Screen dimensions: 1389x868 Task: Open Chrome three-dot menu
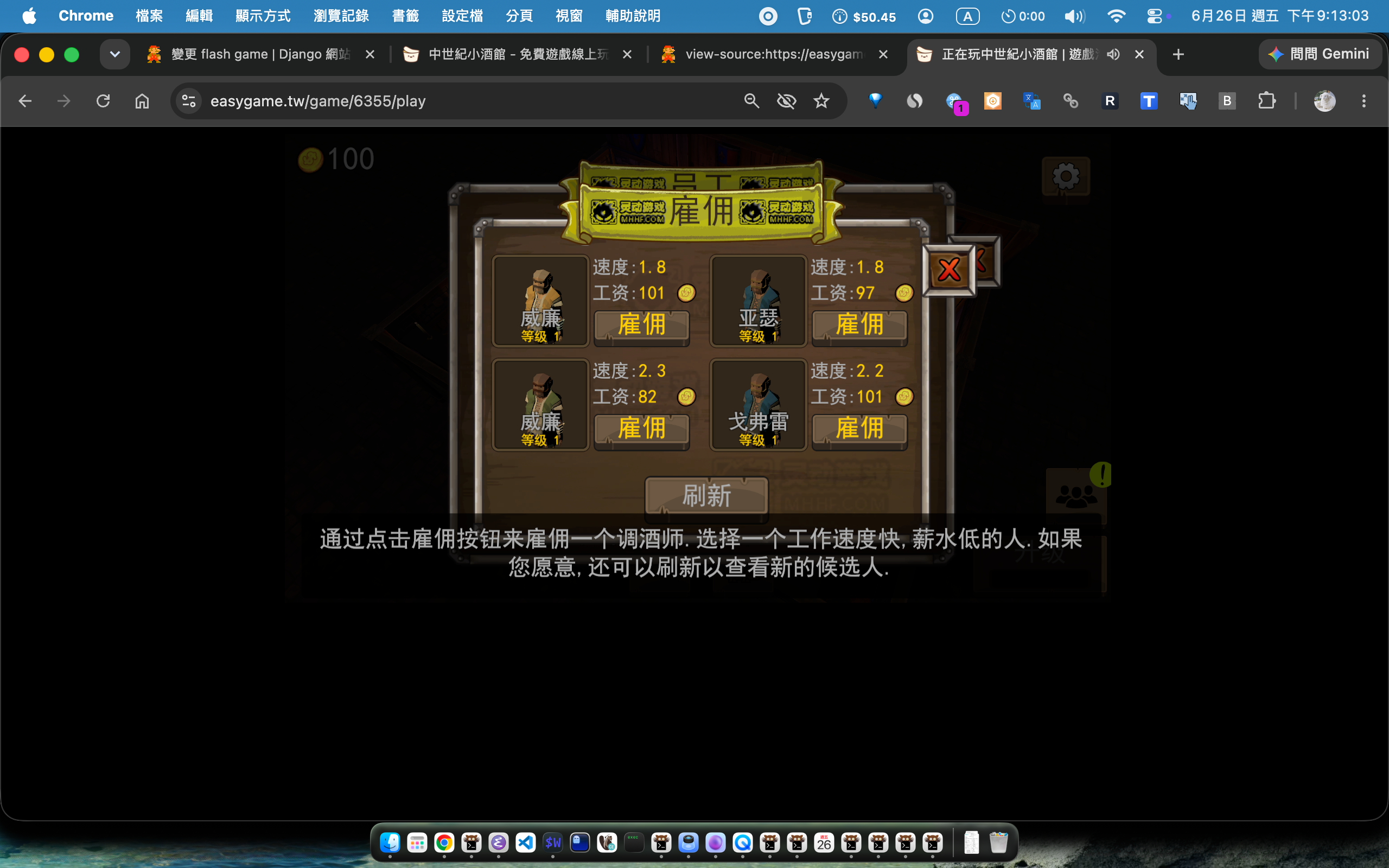click(1363, 101)
